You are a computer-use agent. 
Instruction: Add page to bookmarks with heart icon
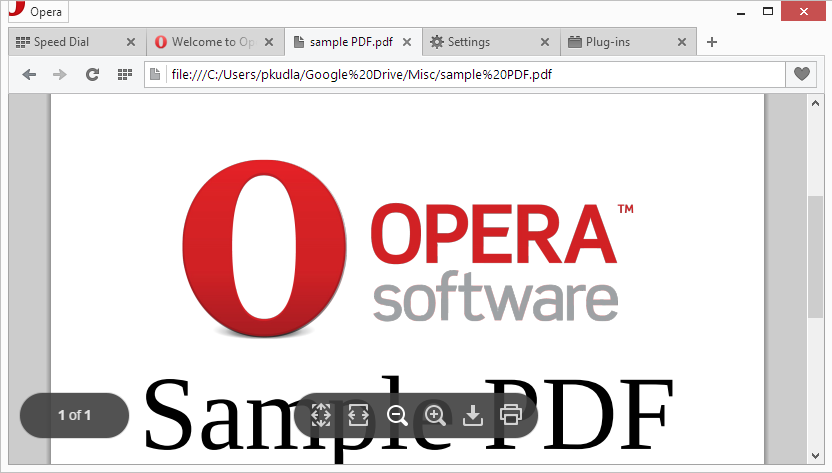pos(801,74)
